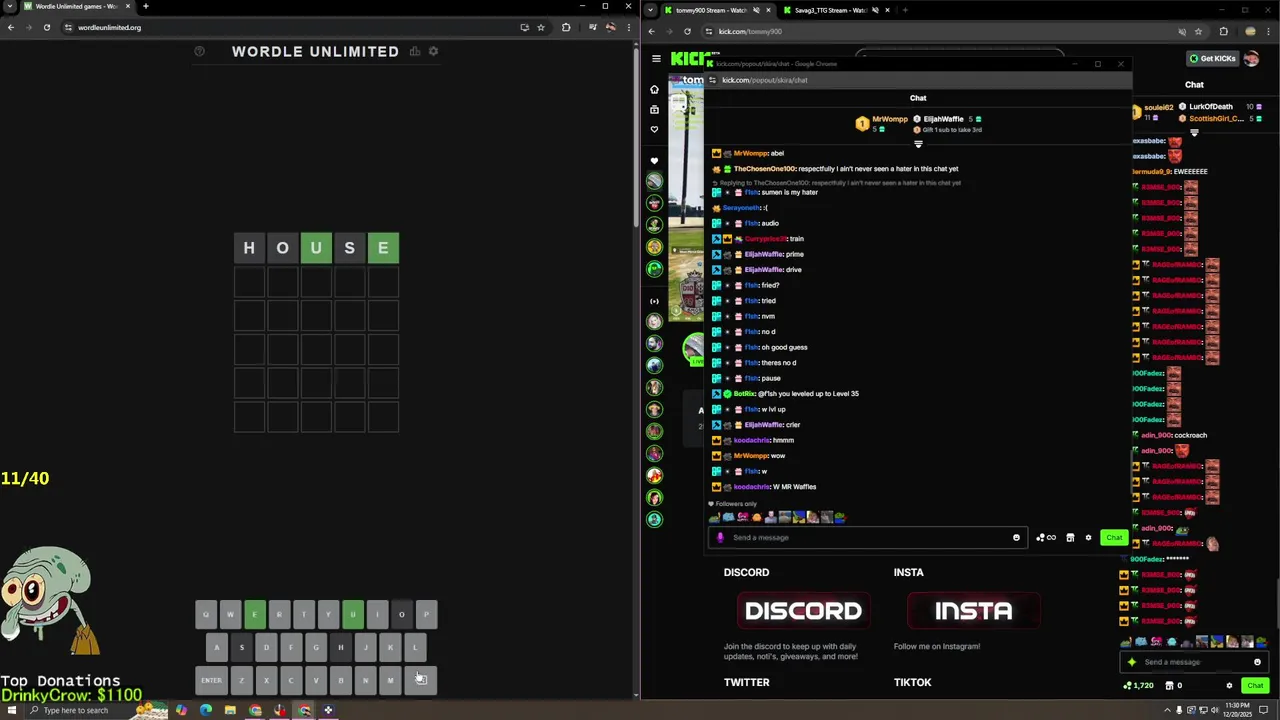Reload the Wordle Unlimited page
Screen dimensions: 1280x720
coord(46,27)
